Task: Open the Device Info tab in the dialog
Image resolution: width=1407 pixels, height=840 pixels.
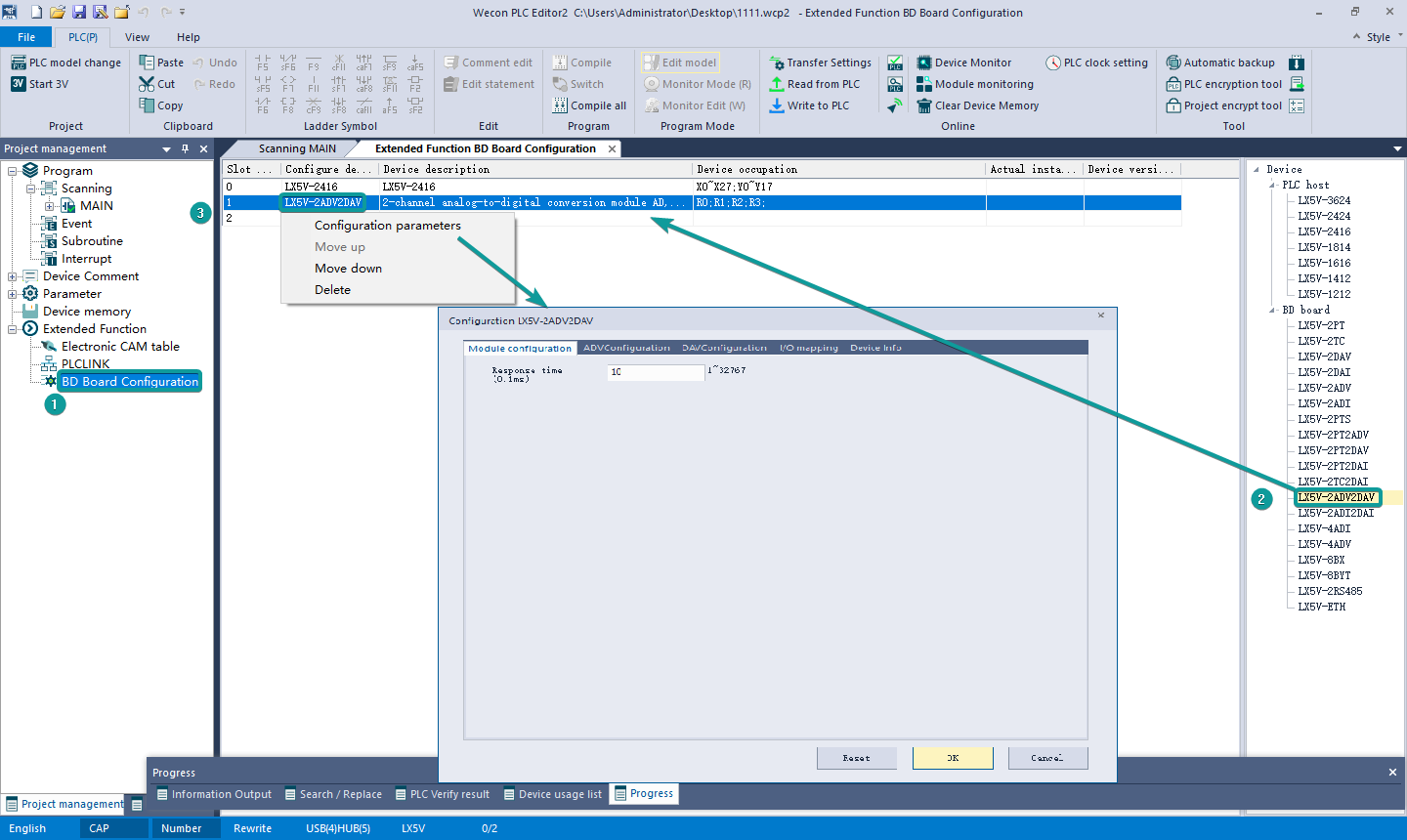Action: point(875,348)
